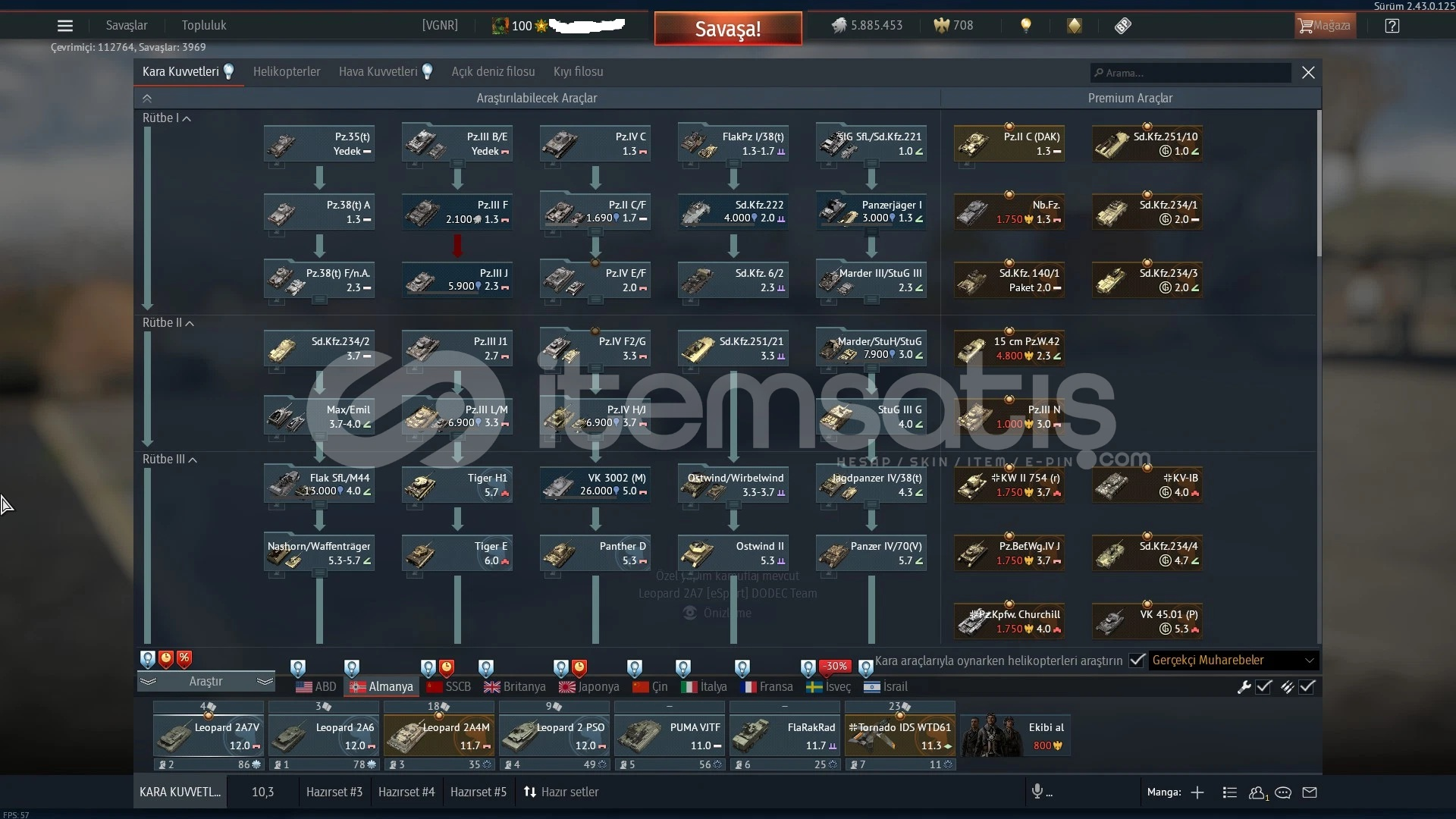
Task: Select Hazırset #5 preset
Action: pyautogui.click(x=479, y=792)
